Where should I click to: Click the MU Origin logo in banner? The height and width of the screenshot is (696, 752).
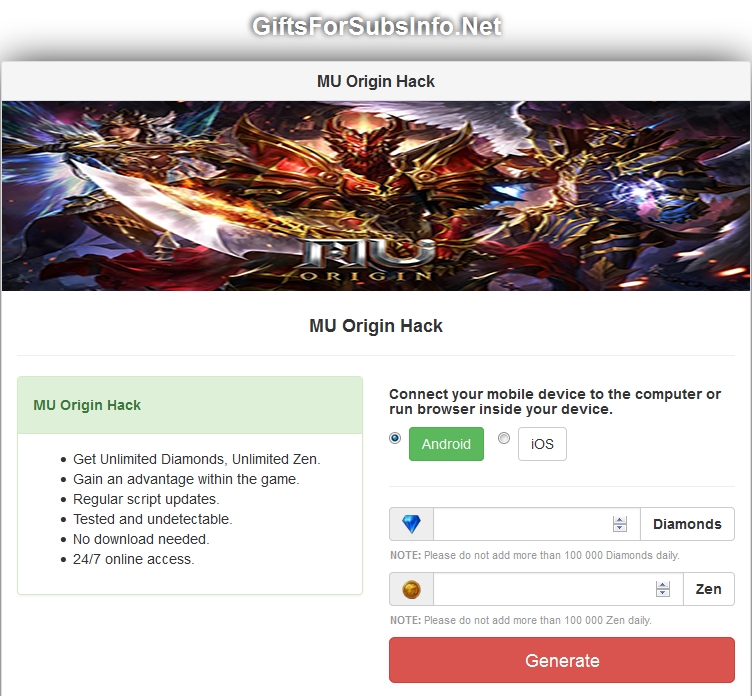[x=368, y=260]
